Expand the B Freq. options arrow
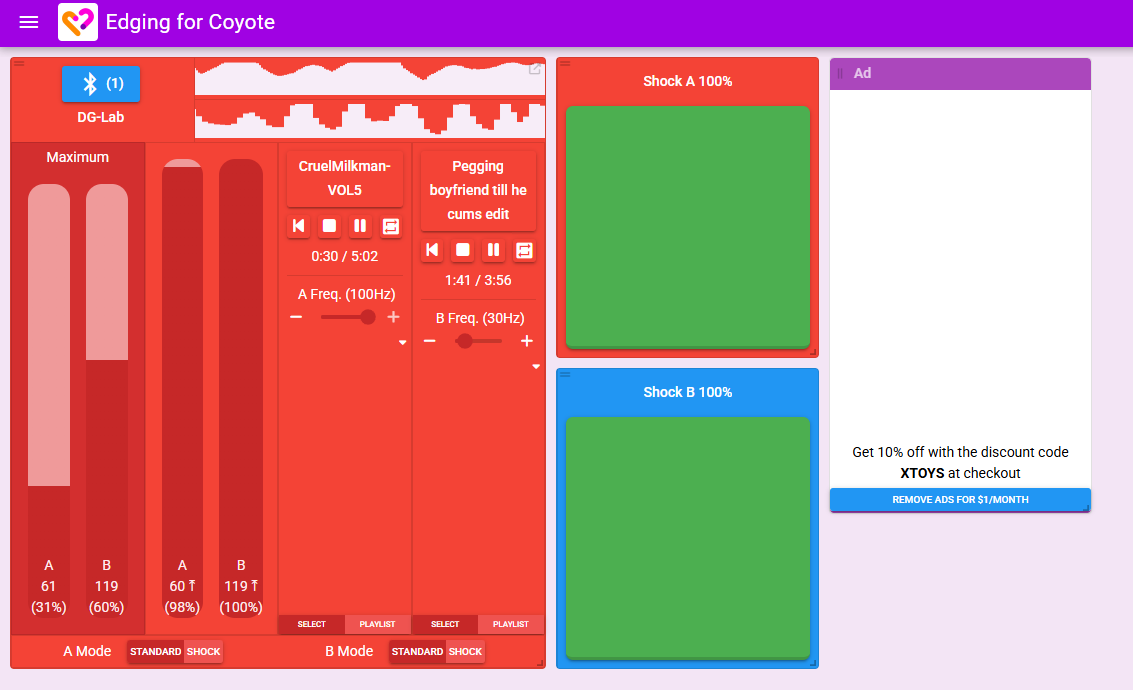The width and height of the screenshot is (1133, 690). pyautogui.click(x=536, y=366)
